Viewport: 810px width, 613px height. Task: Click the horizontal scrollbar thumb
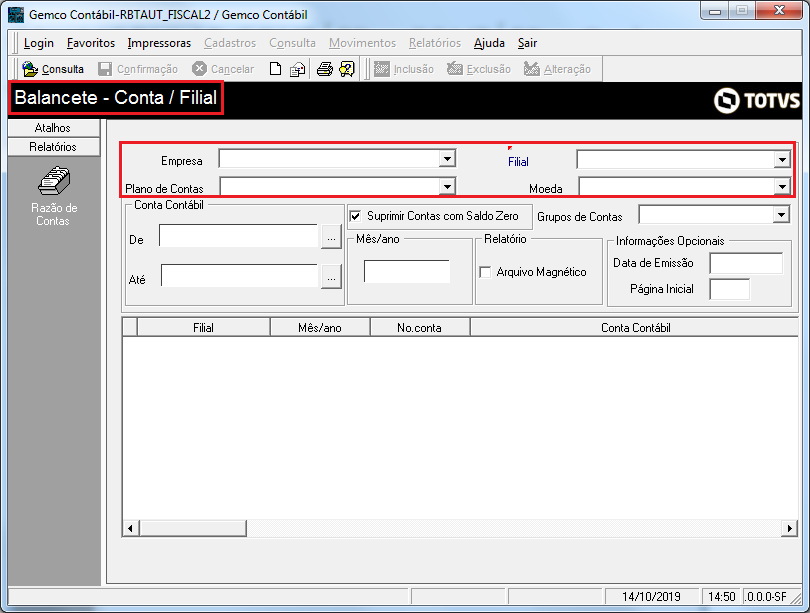pyautogui.click(x=193, y=528)
